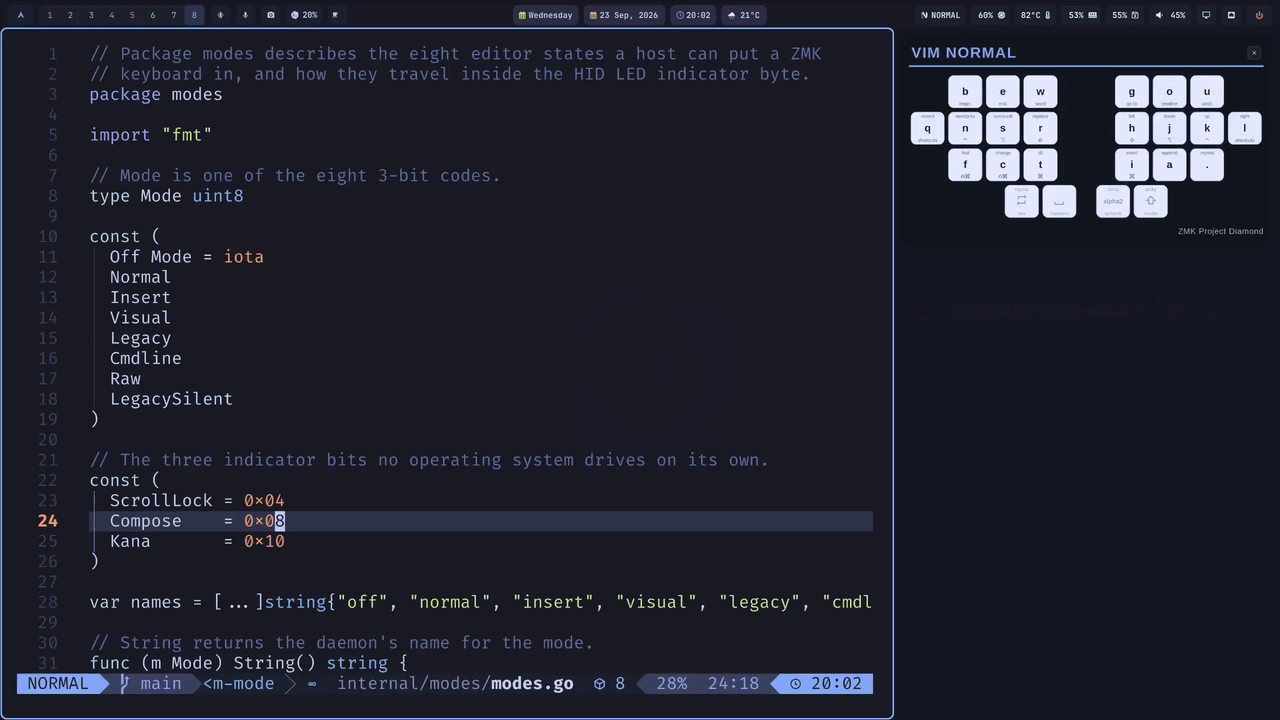Click the 'c' change key

[1003, 165]
